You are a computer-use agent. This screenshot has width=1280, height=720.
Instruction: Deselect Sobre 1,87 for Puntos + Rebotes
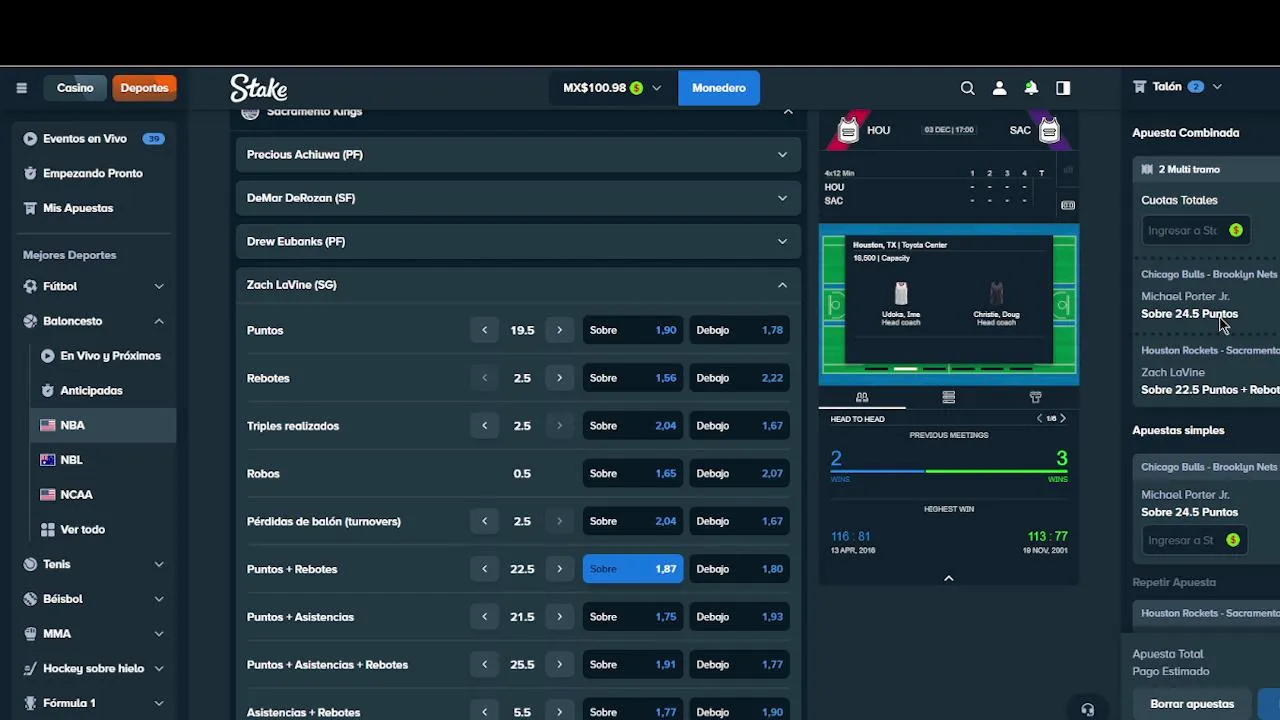click(x=633, y=569)
